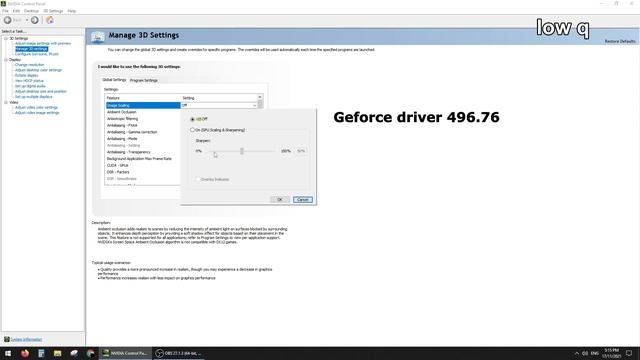Click the Home icon in the toolbar
Image resolution: width=640 pixels, height=360 pixels.
tap(50, 20)
